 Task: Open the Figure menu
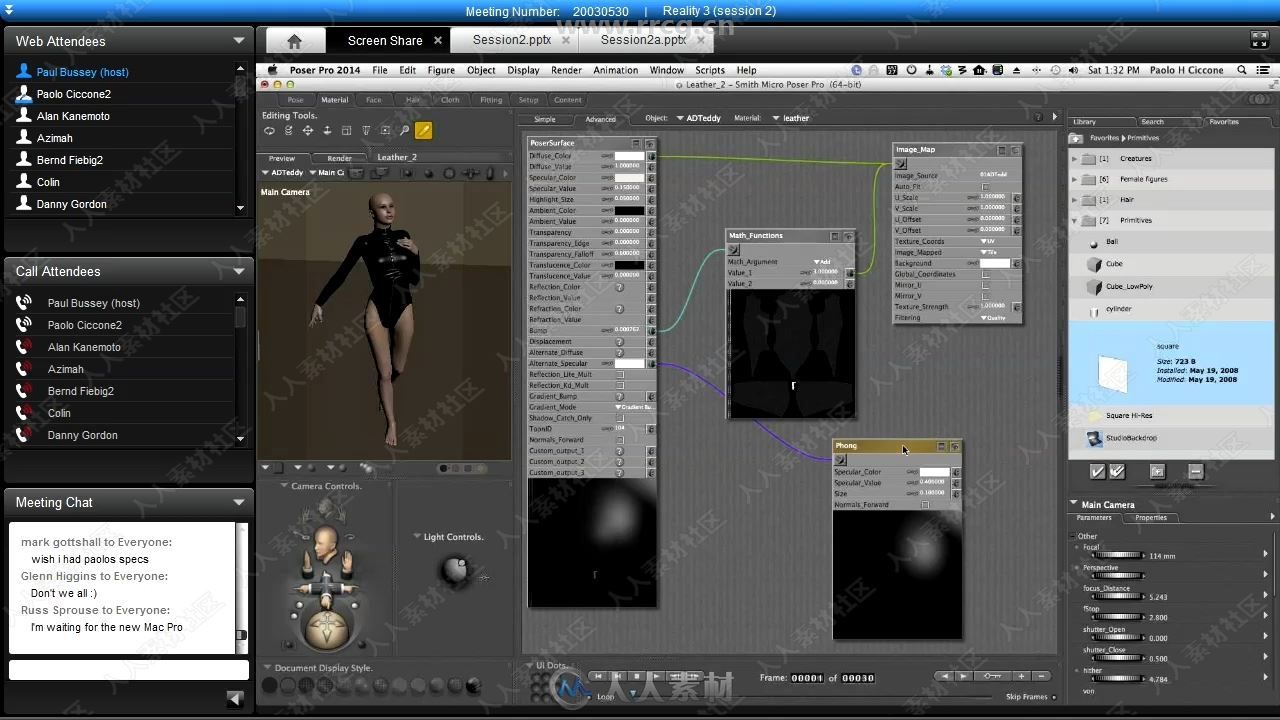(x=441, y=70)
